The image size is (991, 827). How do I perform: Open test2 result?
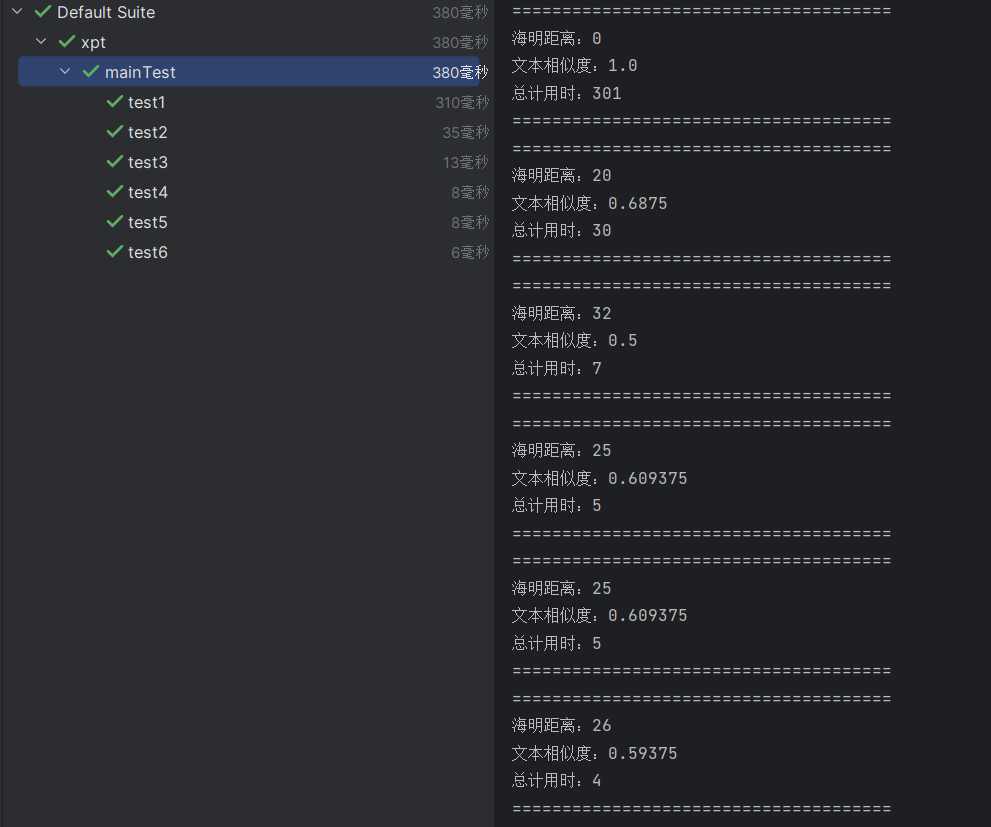147,132
